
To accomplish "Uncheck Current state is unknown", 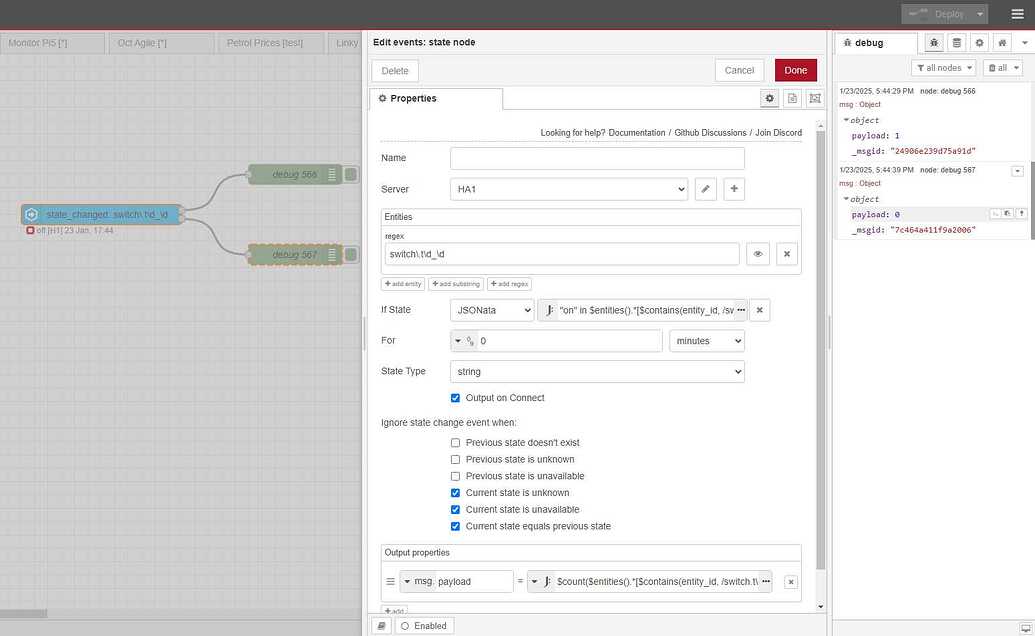I will coord(455,493).
